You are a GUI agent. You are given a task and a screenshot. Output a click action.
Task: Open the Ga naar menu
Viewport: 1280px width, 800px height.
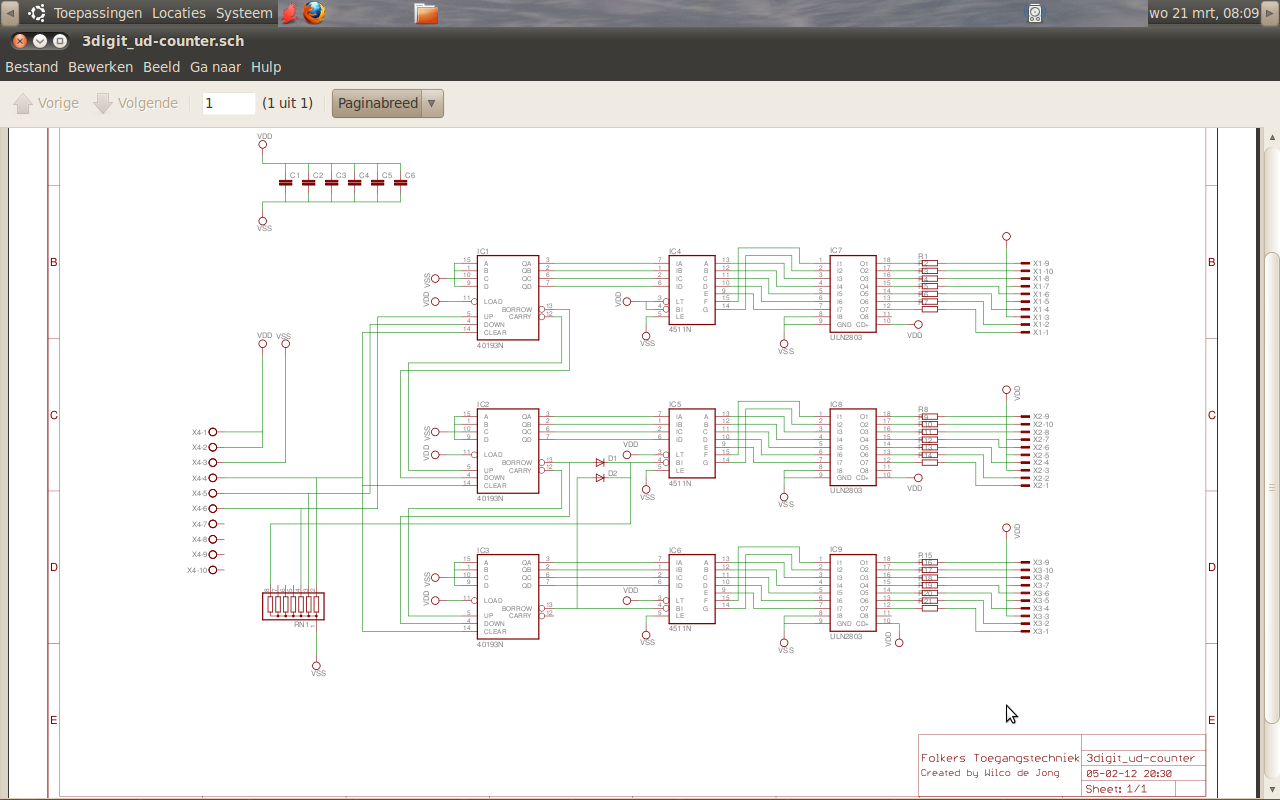pos(216,67)
